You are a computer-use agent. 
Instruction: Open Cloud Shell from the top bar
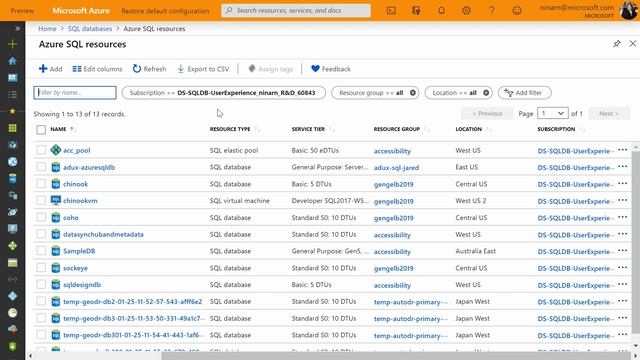click(391, 11)
